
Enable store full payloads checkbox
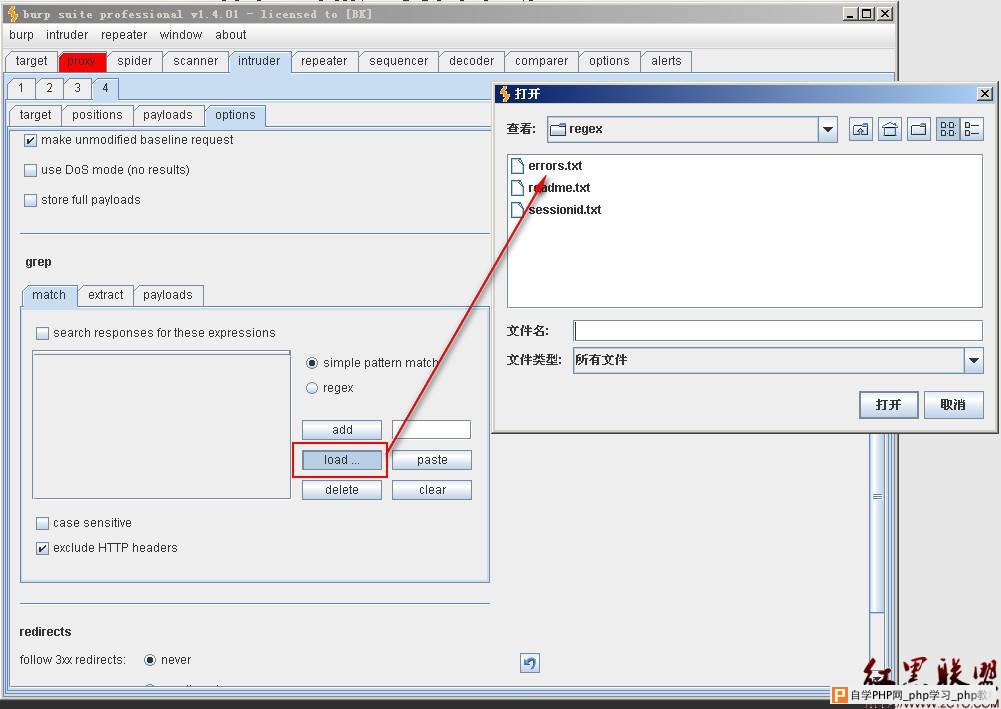(30, 200)
